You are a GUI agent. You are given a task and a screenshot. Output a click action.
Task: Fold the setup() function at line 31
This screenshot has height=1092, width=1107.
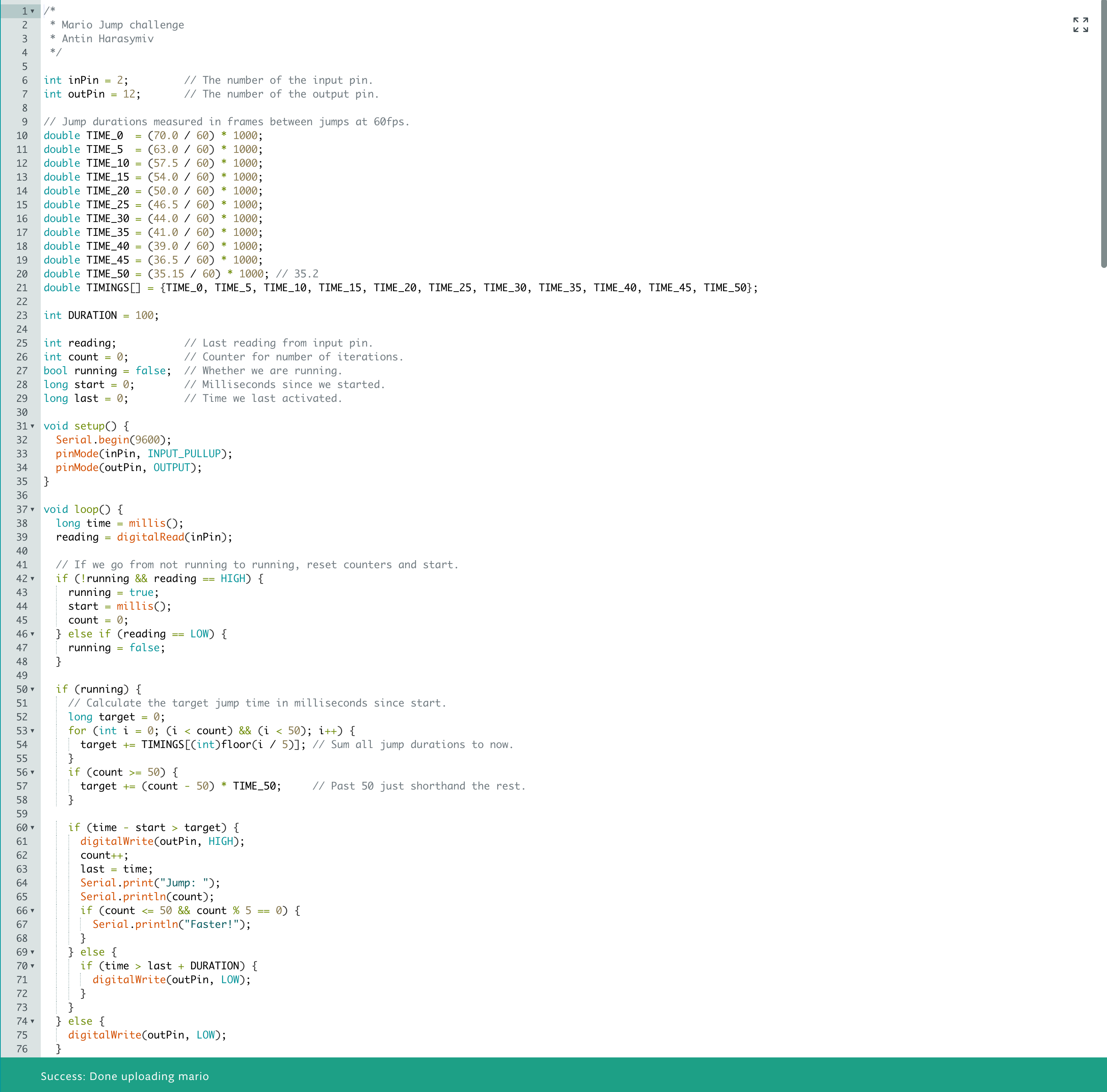33,426
